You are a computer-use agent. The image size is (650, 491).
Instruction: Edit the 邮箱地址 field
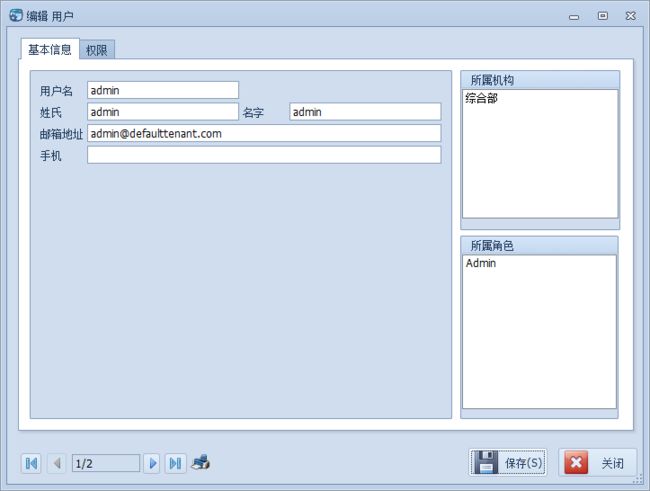click(x=264, y=133)
